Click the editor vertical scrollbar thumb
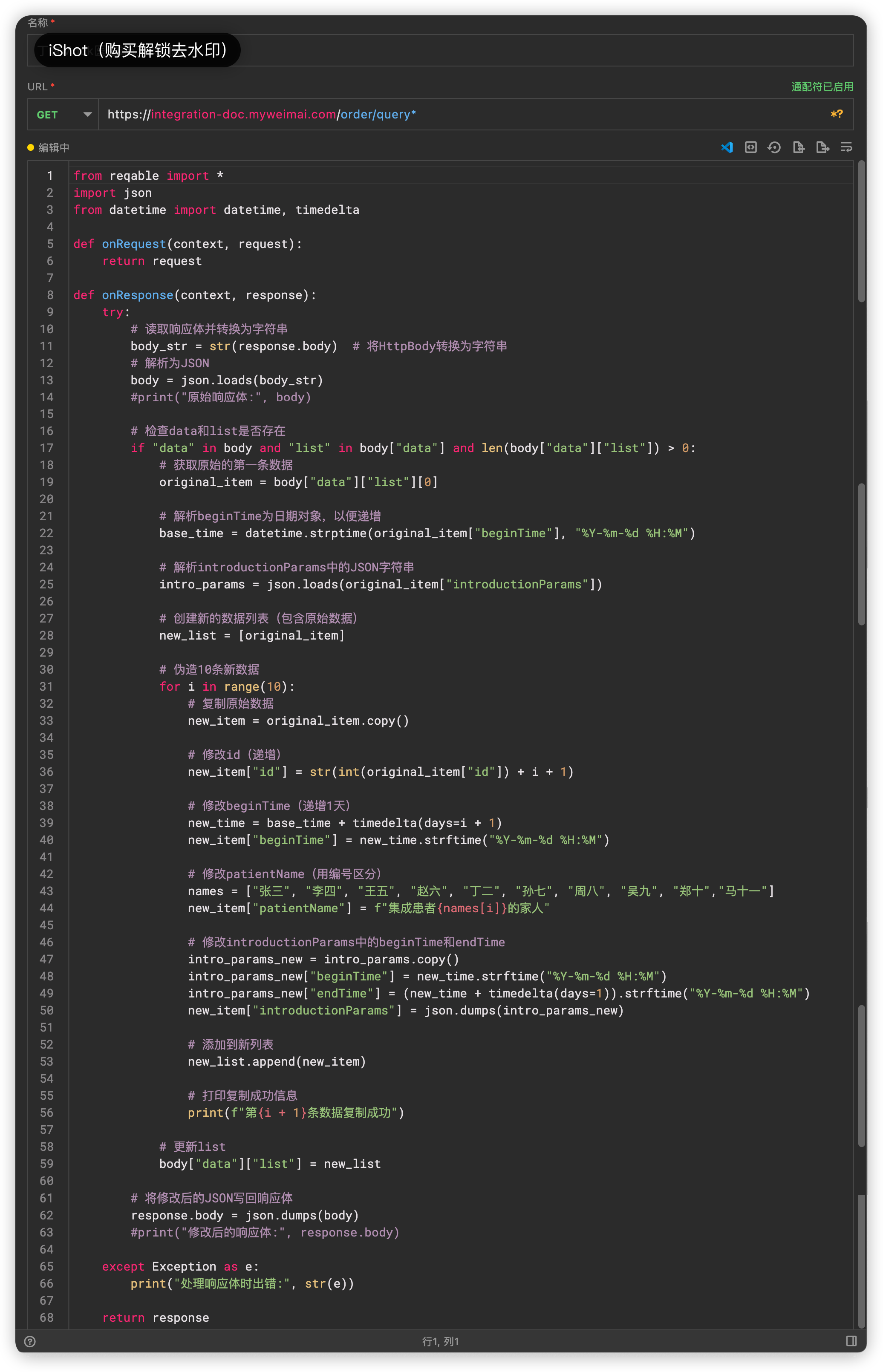883x1372 pixels. pos(861,231)
